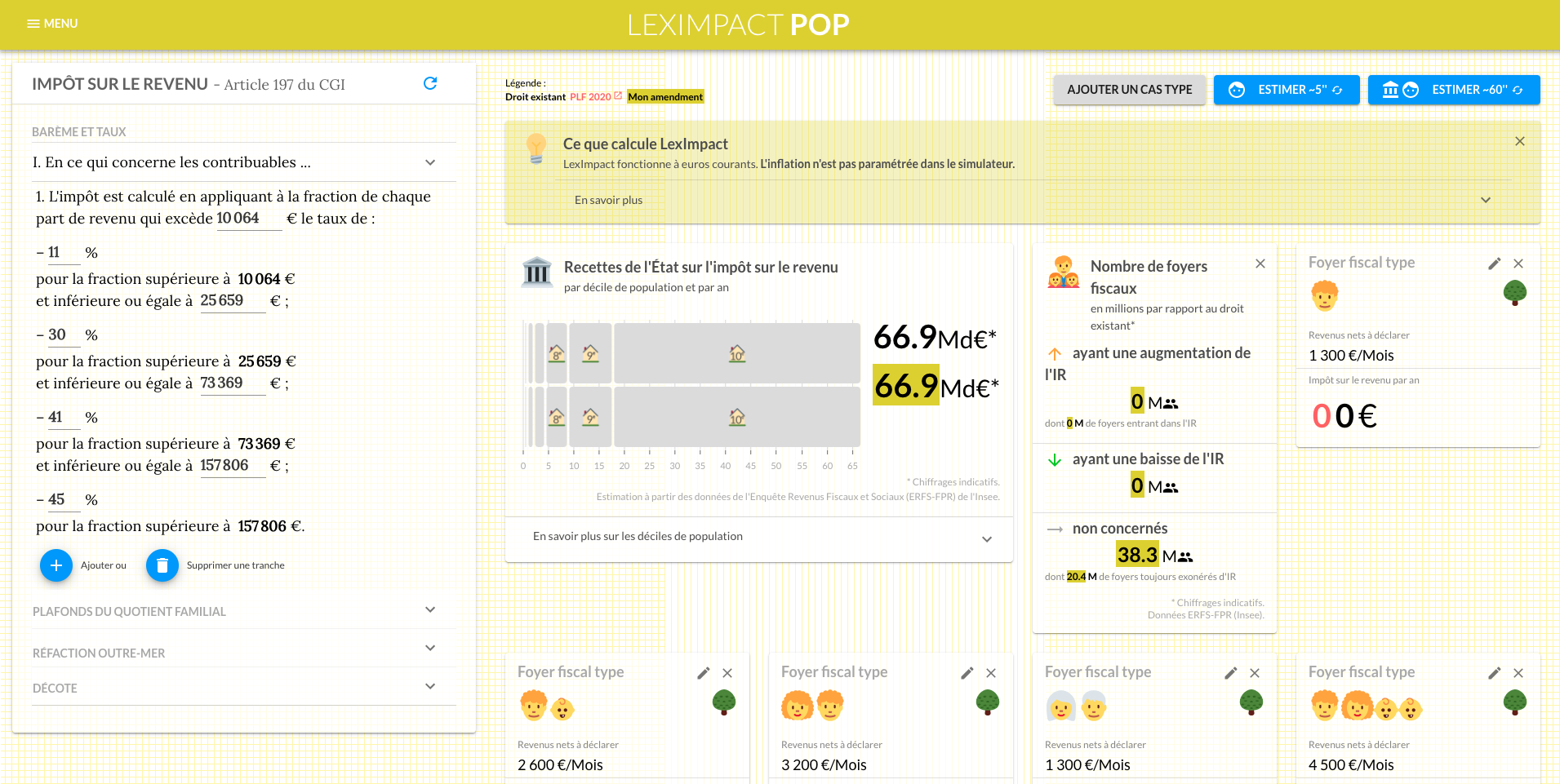Edit the 41 % rate field
The width and height of the screenshot is (1560, 784).
point(64,418)
